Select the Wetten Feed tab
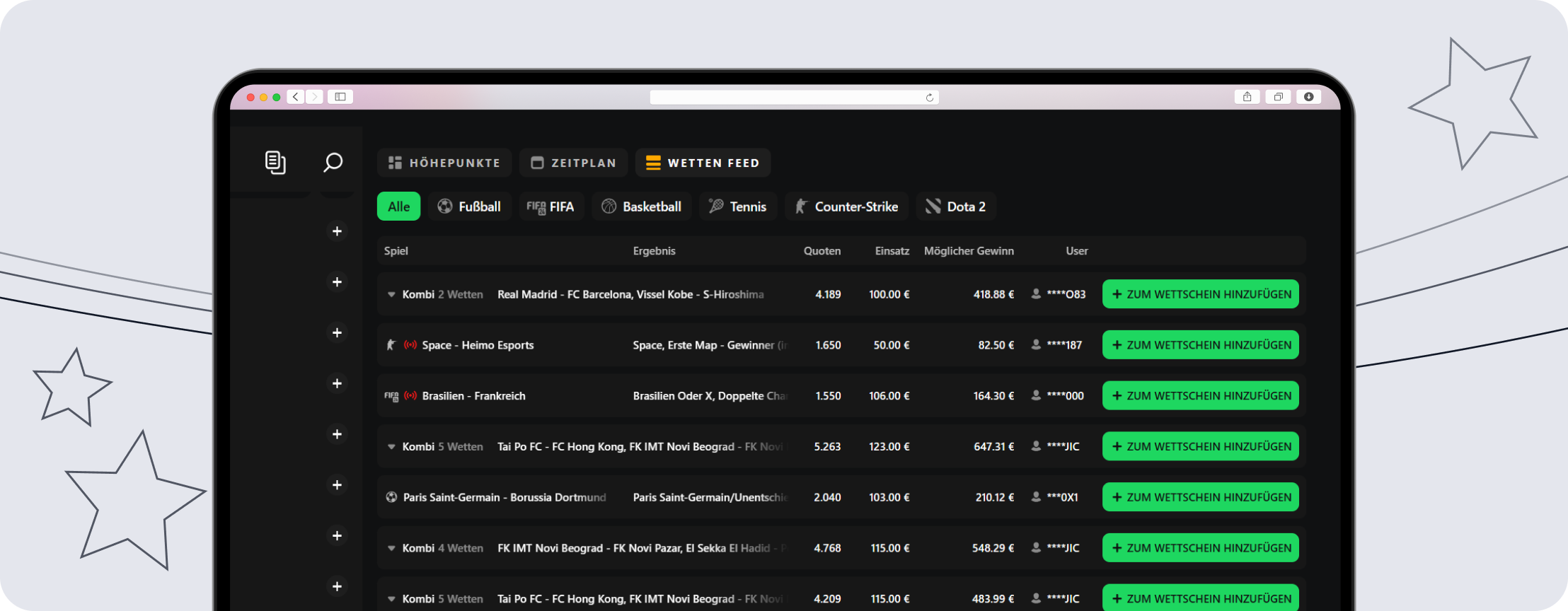Screen dimensions: 1568x611 pos(703,163)
